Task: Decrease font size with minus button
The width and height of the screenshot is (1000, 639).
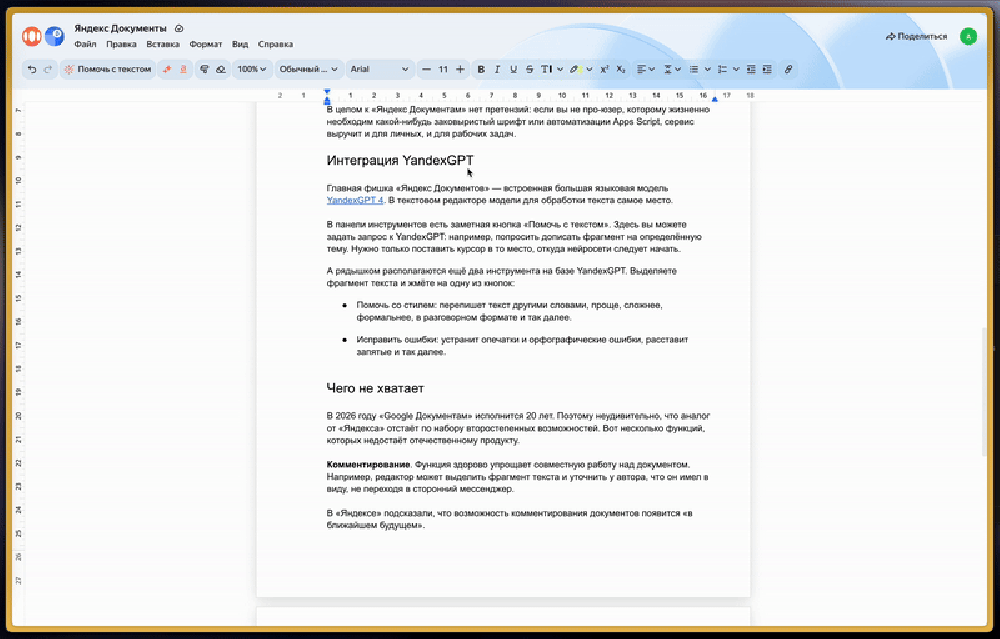Action: (x=426, y=70)
